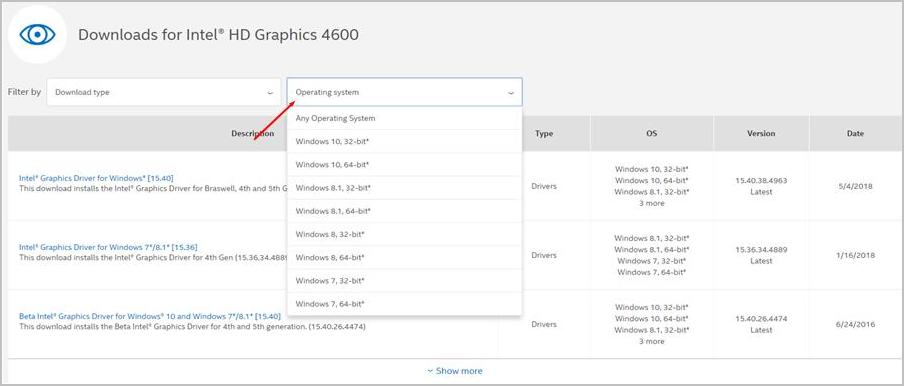Click Windows 7, 64-bit* in the 1/16/2018 row
Viewport: 904px width, 386px height.
pos(651,273)
